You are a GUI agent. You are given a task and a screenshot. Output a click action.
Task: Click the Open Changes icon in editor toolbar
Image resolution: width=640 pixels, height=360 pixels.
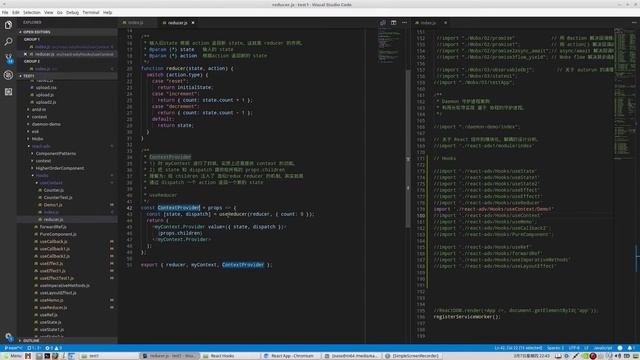[382, 23]
